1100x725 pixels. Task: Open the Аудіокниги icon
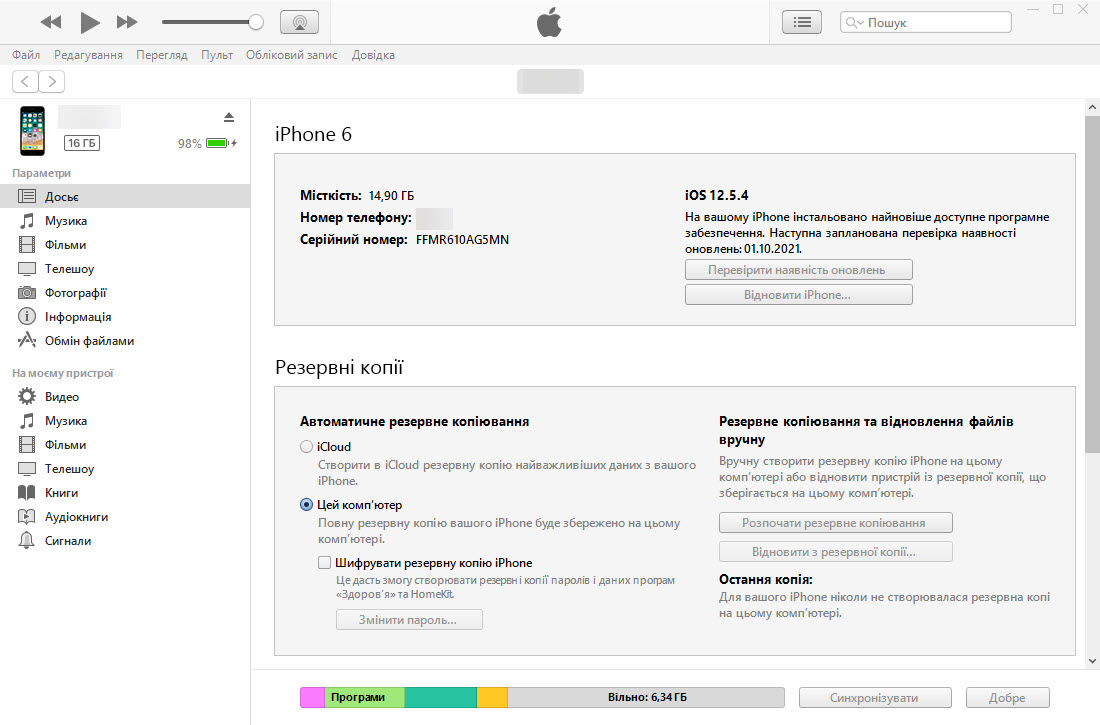27,517
